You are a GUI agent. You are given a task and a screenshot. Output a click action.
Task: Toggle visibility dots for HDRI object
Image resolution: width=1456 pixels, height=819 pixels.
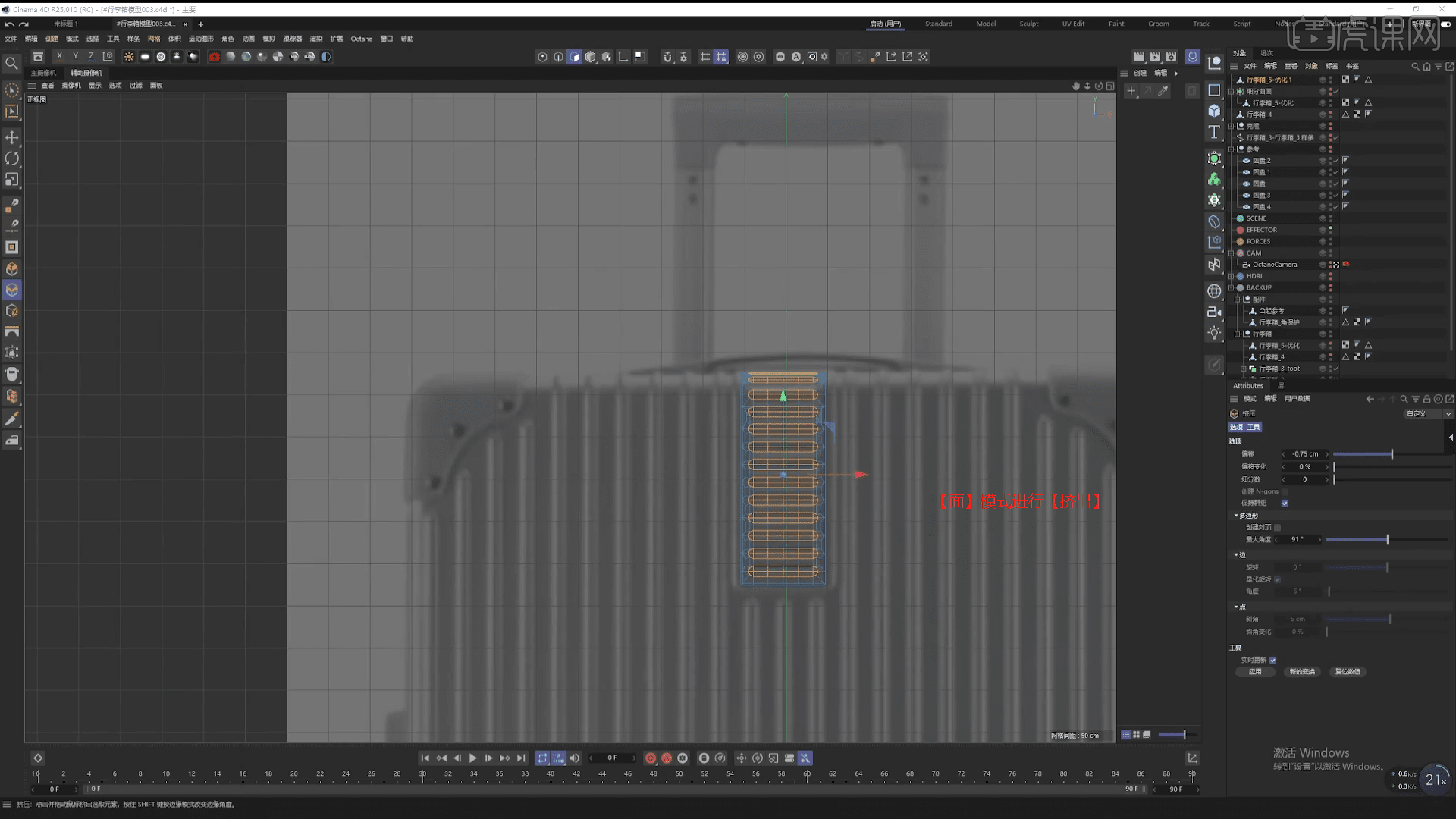[x=1330, y=277]
